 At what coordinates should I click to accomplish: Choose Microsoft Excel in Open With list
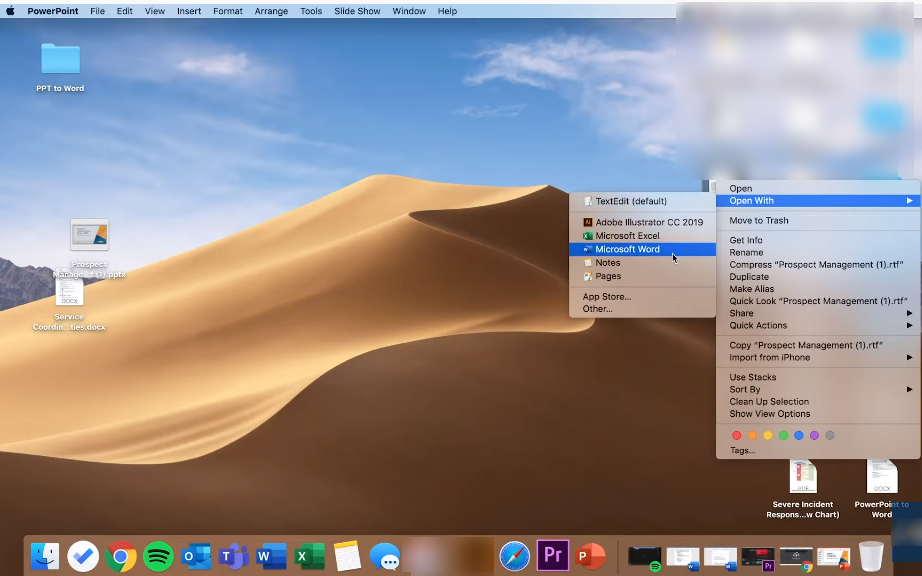[643, 236]
